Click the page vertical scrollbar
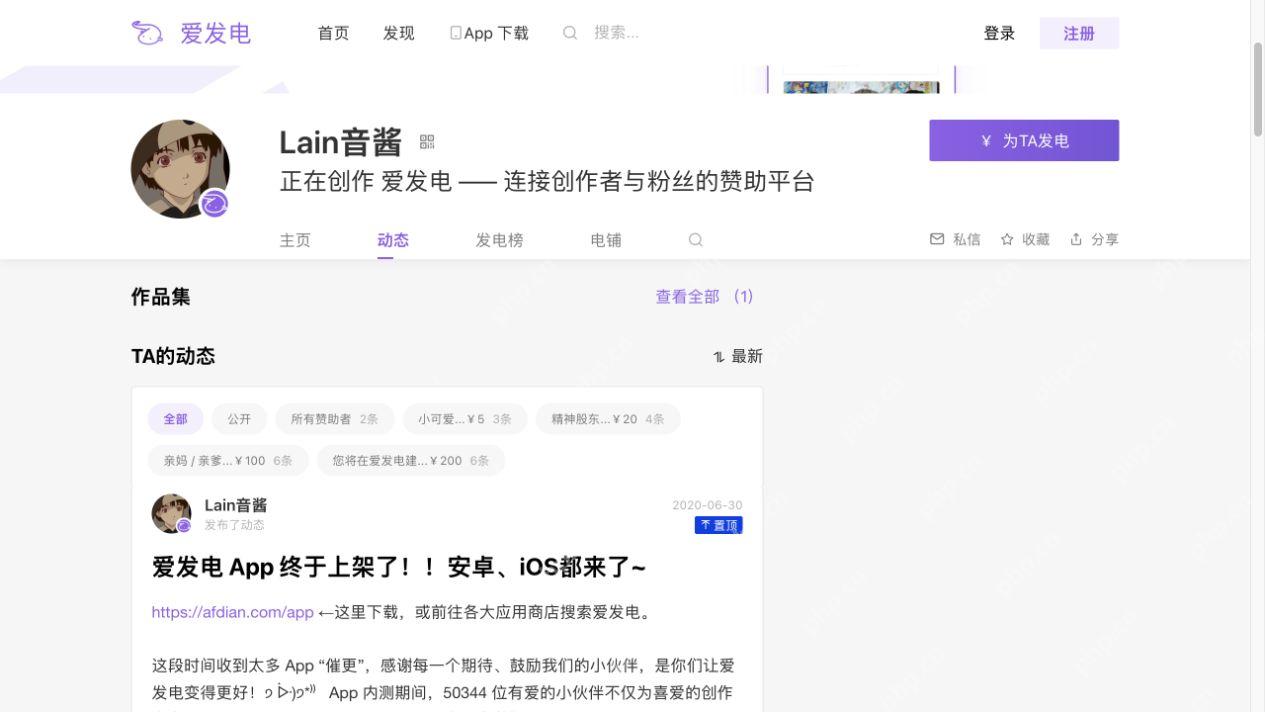Screen dimensions: 1265x712 coord(1258,90)
